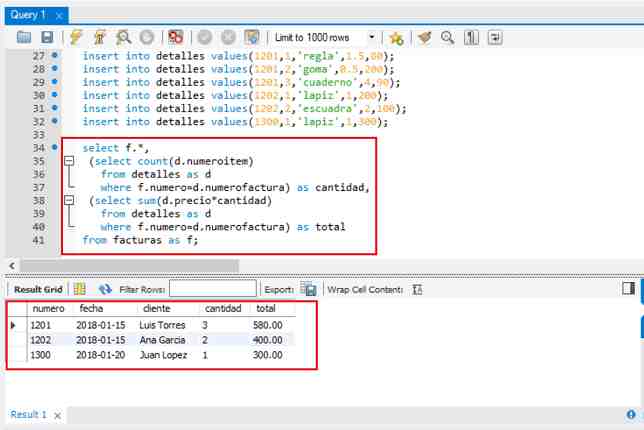Click line 32 insert statement with 'lapiz'
The width and height of the screenshot is (644, 430).
point(235,122)
